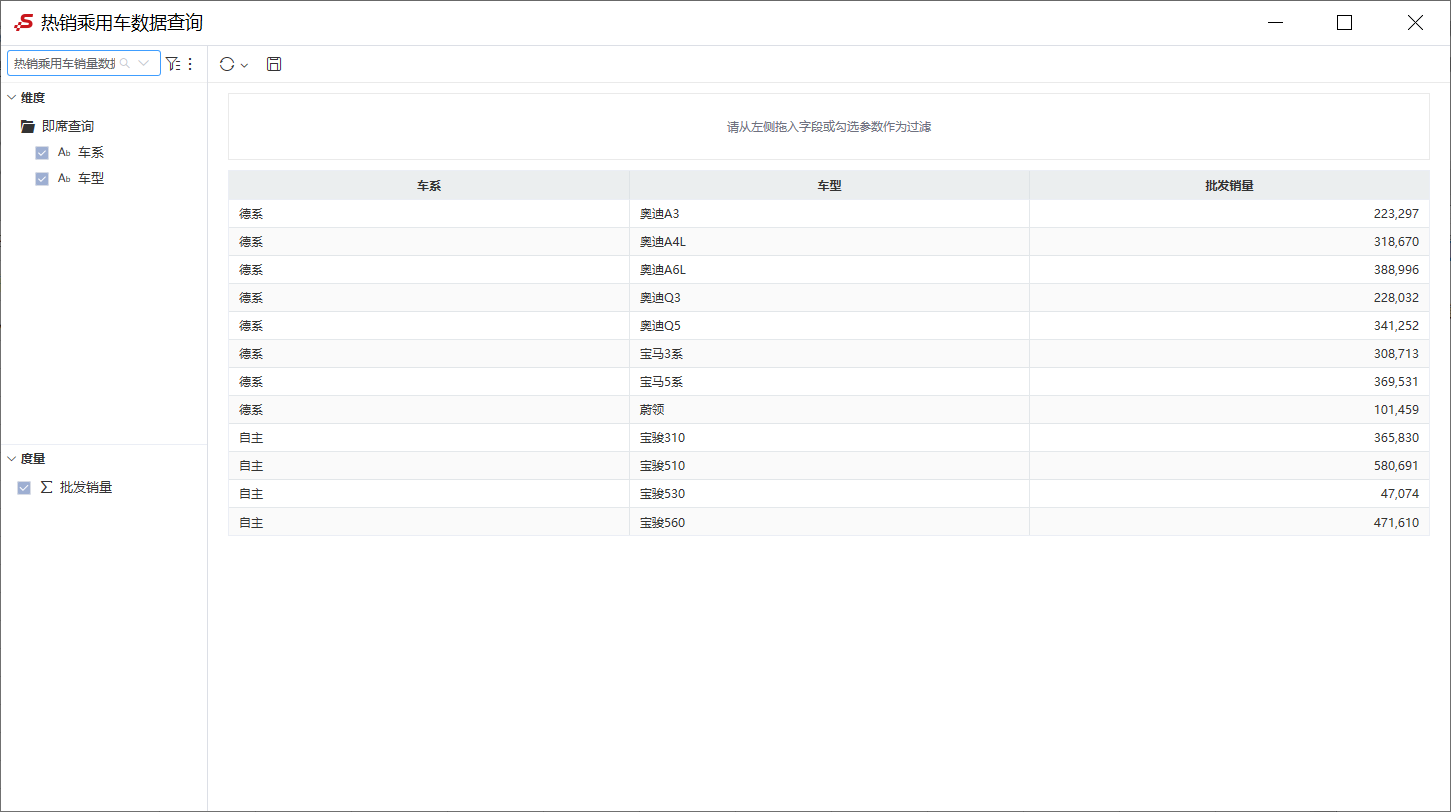Select the 宝骏510 cell
This screenshot has width=1451, height=812.
pyautogui.click(x=829, y=466)
